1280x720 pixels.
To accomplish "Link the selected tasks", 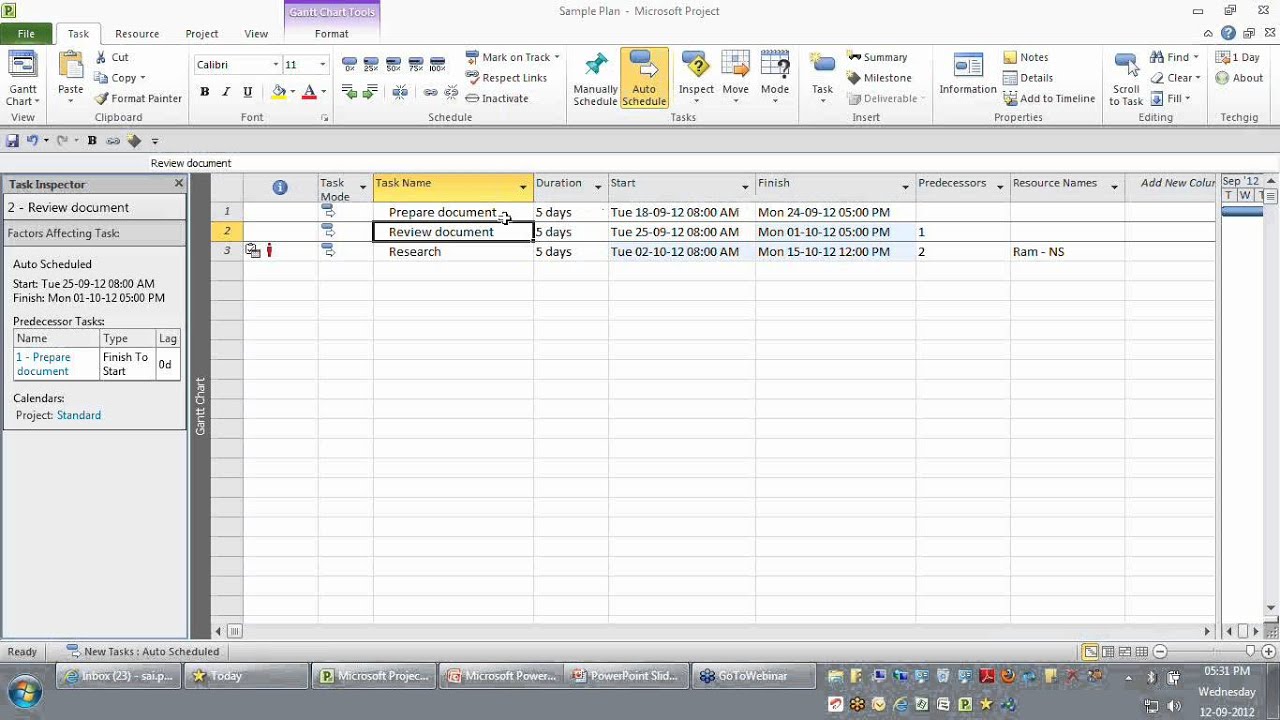I will pyautogui.click(x=430, y=92).
